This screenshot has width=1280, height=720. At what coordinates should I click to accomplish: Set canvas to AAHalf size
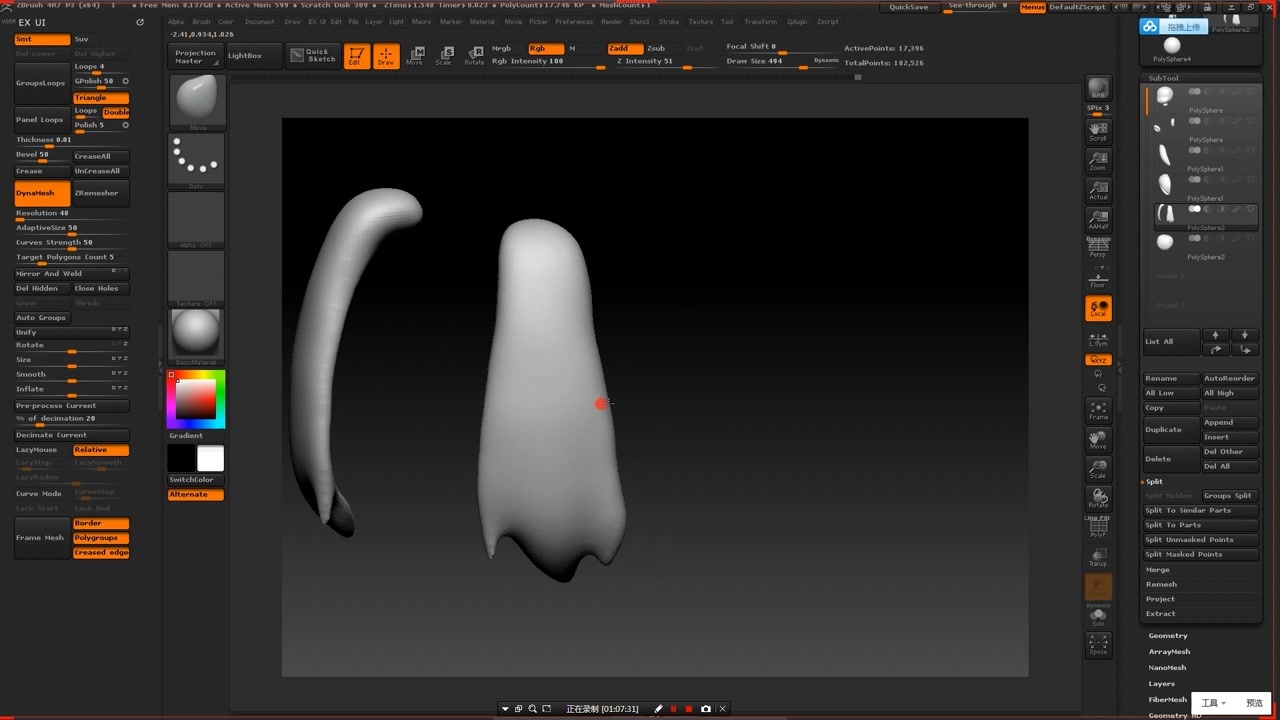1098,219
